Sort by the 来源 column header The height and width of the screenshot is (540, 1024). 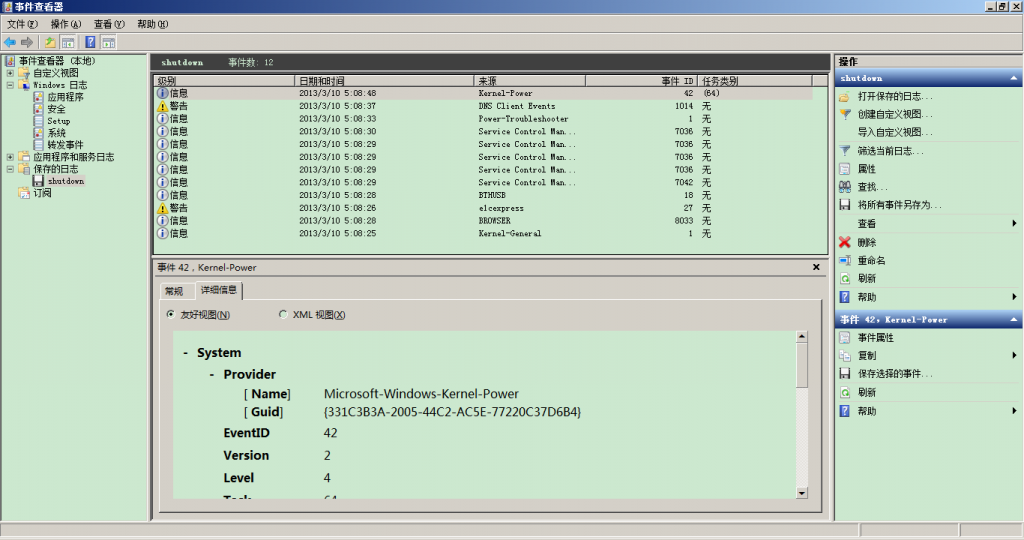click(x=529, y=81)
